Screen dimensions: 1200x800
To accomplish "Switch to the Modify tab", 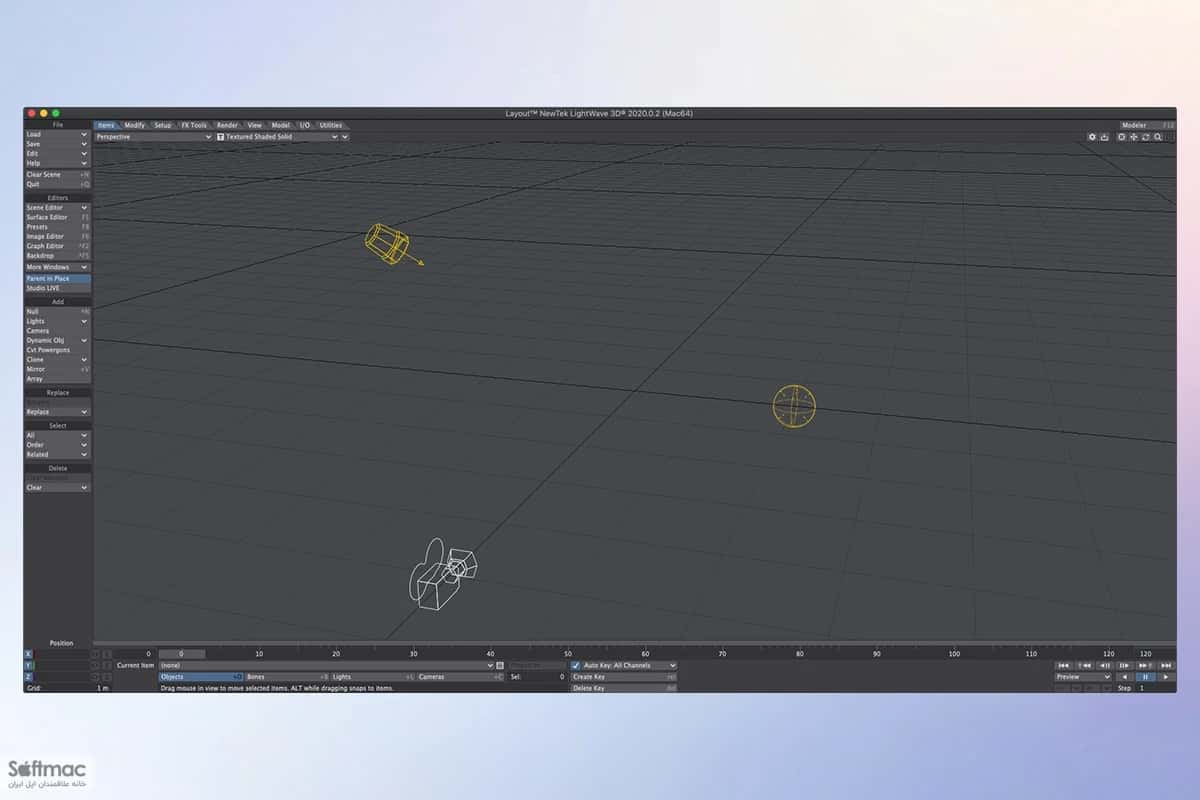I will click(135, 125).
